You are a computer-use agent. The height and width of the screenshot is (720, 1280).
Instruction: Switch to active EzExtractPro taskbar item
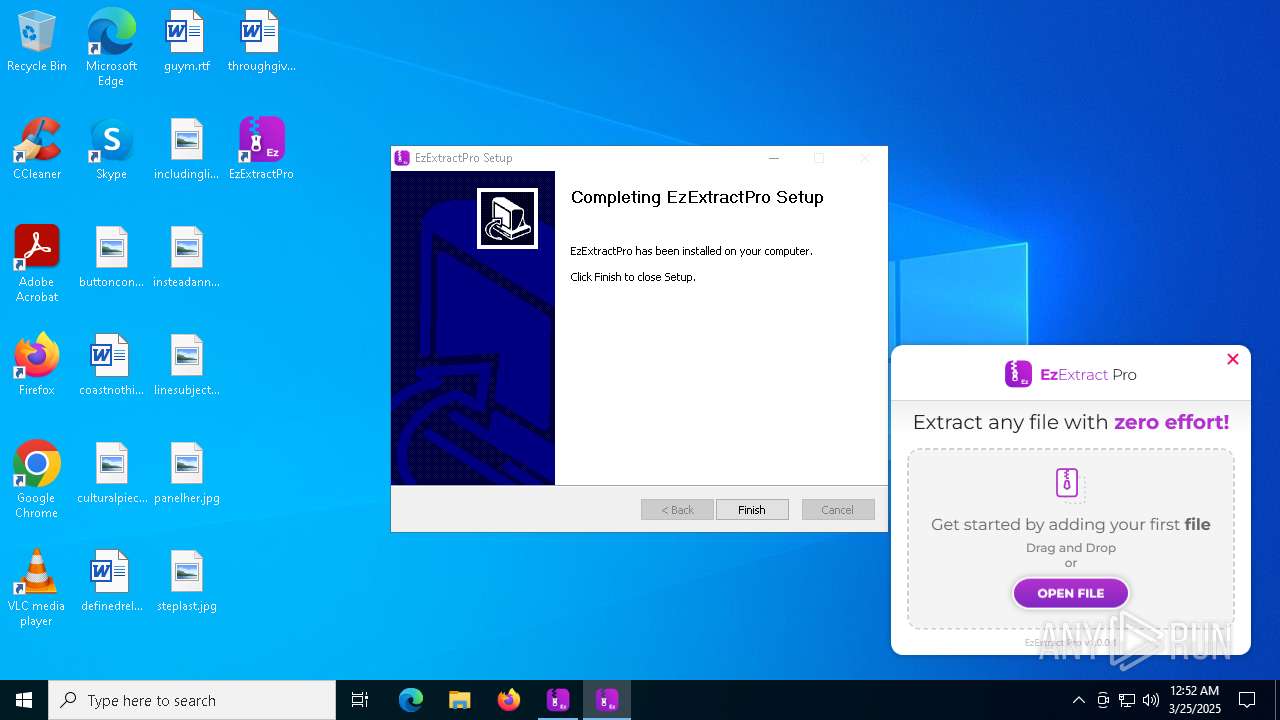pos(607,700)
